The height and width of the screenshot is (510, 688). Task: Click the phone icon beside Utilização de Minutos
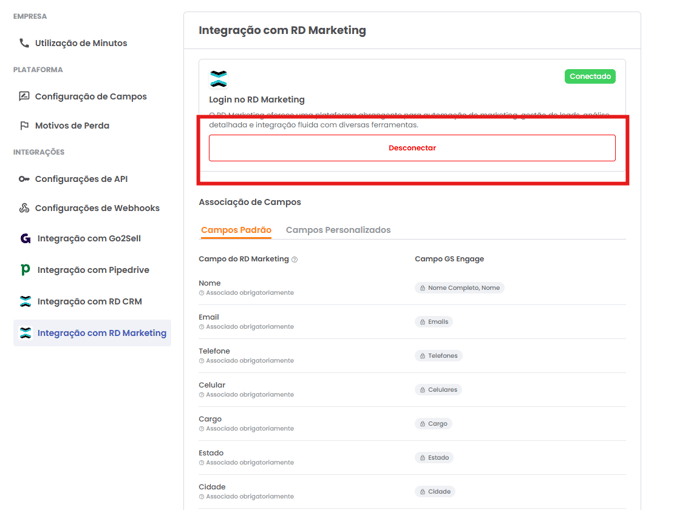point(24,43)
